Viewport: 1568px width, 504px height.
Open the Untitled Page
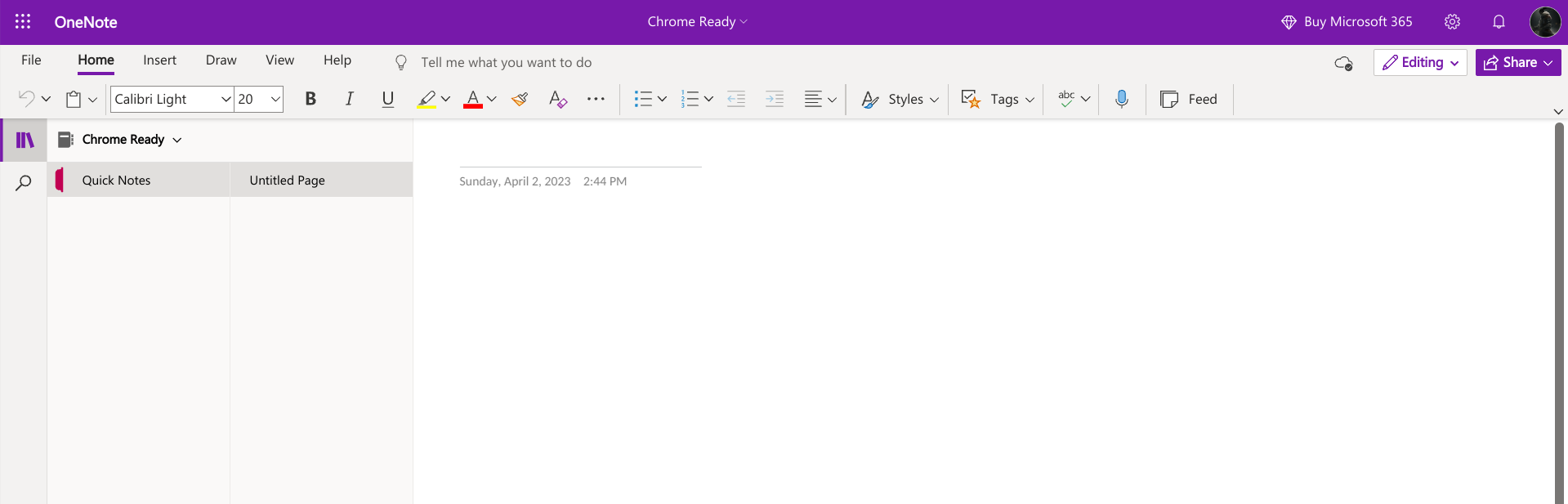coord(321,180)
